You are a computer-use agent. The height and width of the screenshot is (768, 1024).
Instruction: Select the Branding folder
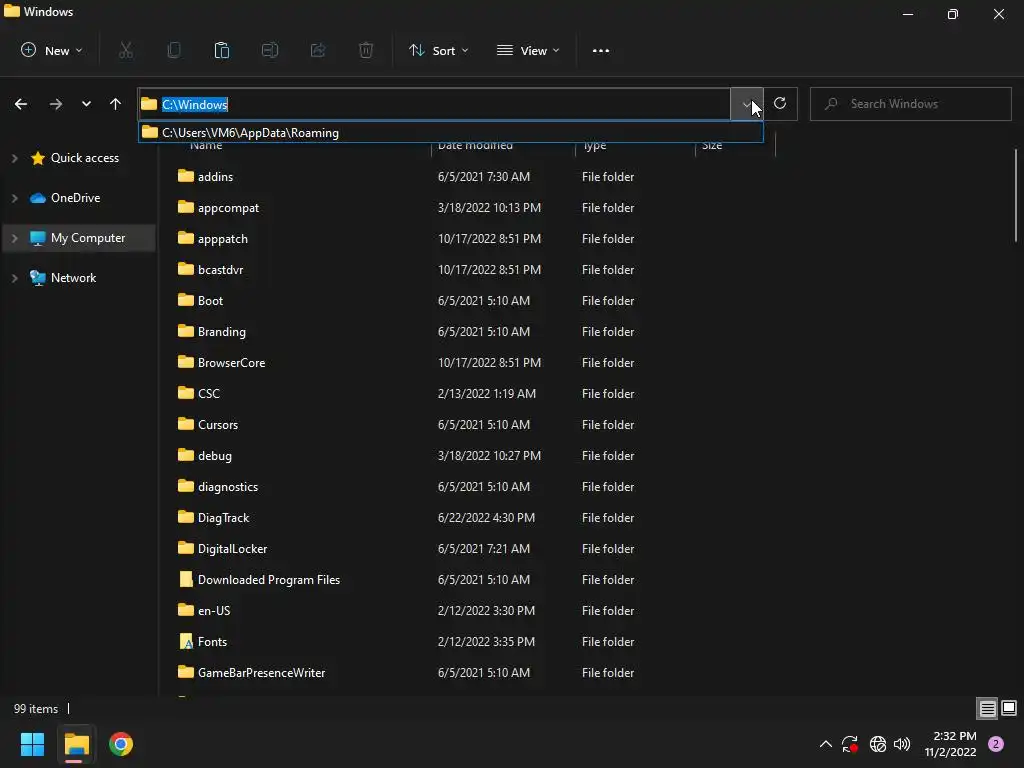(221, 332)
